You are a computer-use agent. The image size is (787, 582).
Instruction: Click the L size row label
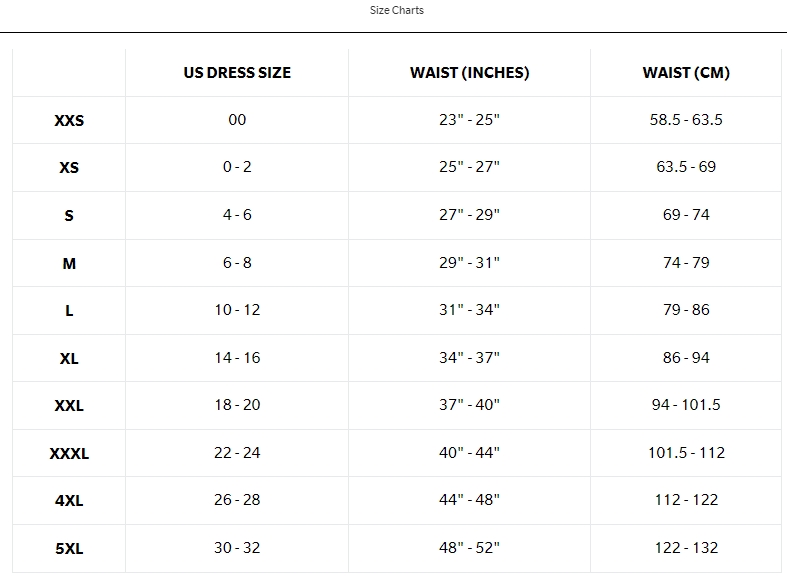point(69,311)
